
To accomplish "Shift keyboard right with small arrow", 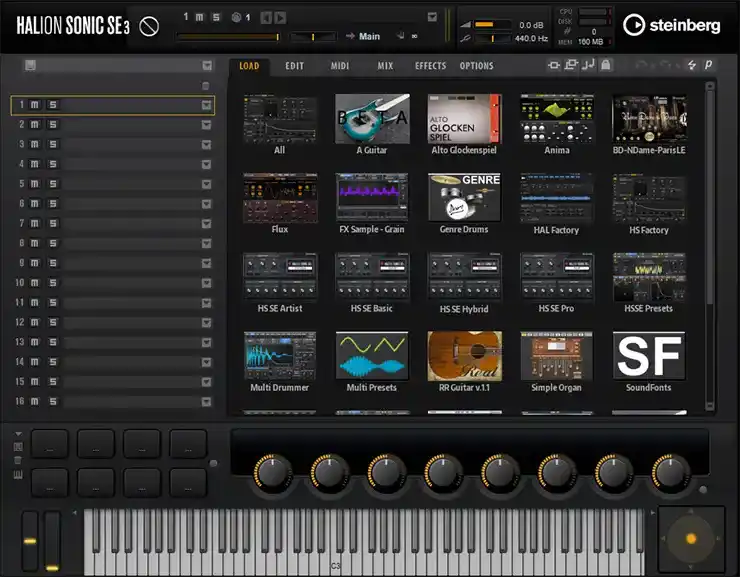I will point(653,512).
